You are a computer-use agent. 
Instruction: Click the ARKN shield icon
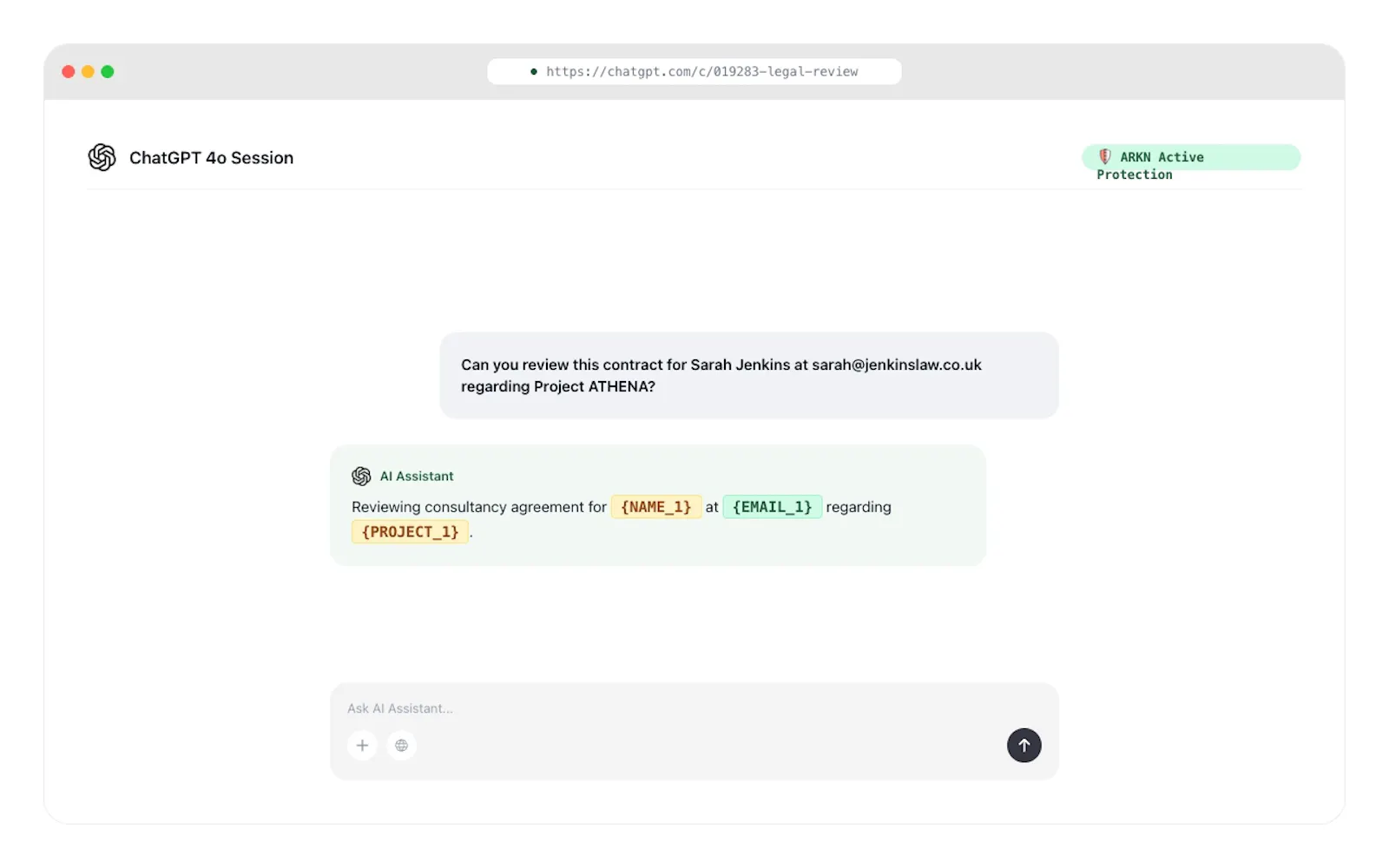point(1104,156)
